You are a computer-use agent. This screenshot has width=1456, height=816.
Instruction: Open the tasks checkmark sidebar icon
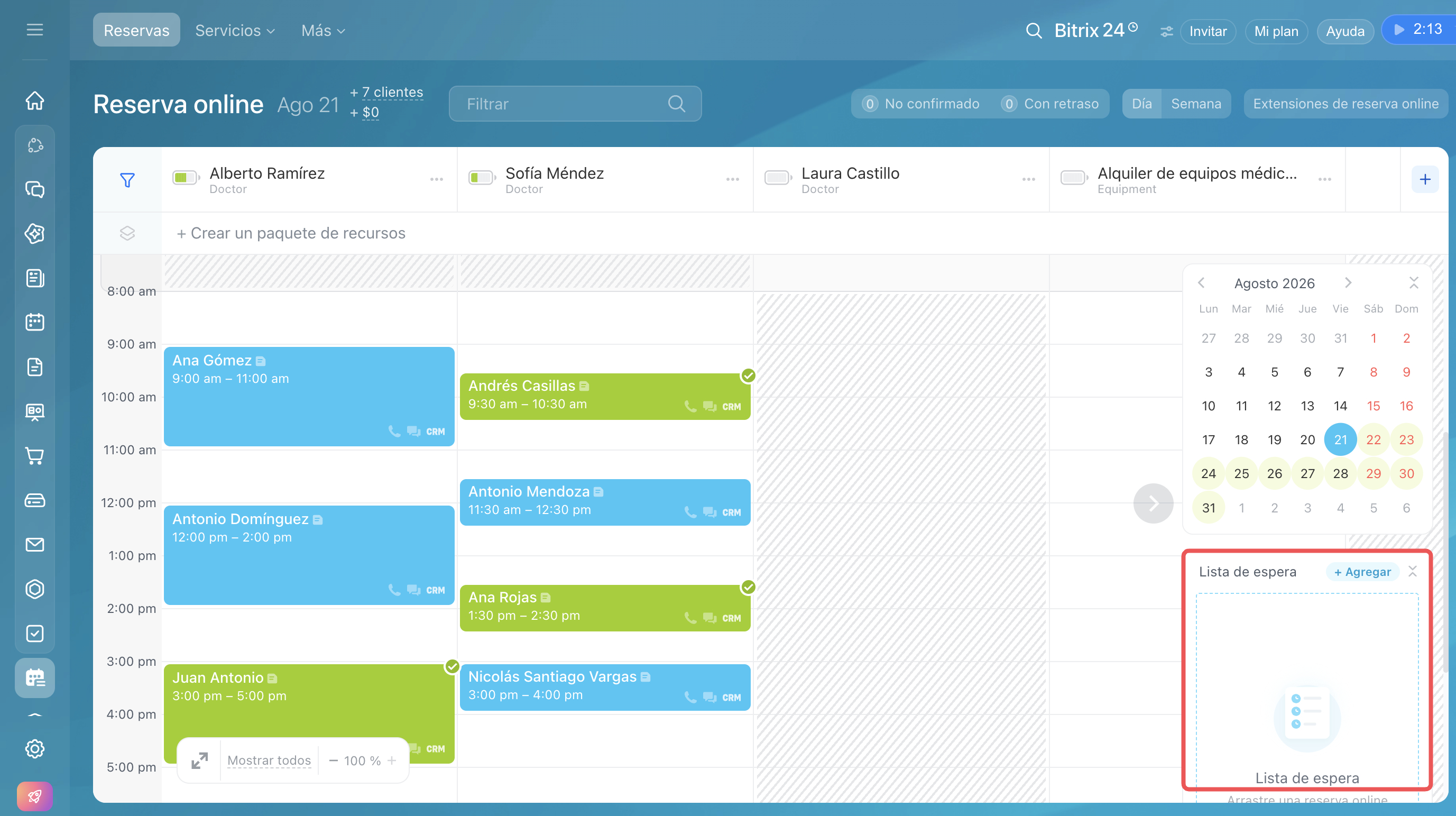tap(34, 634)
